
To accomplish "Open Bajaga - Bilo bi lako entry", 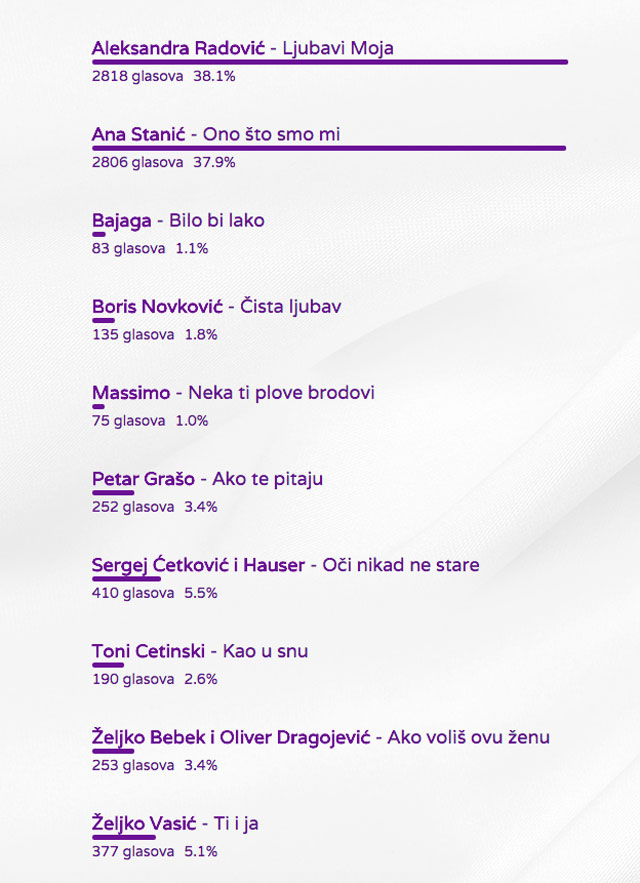I will pos(178,220).
